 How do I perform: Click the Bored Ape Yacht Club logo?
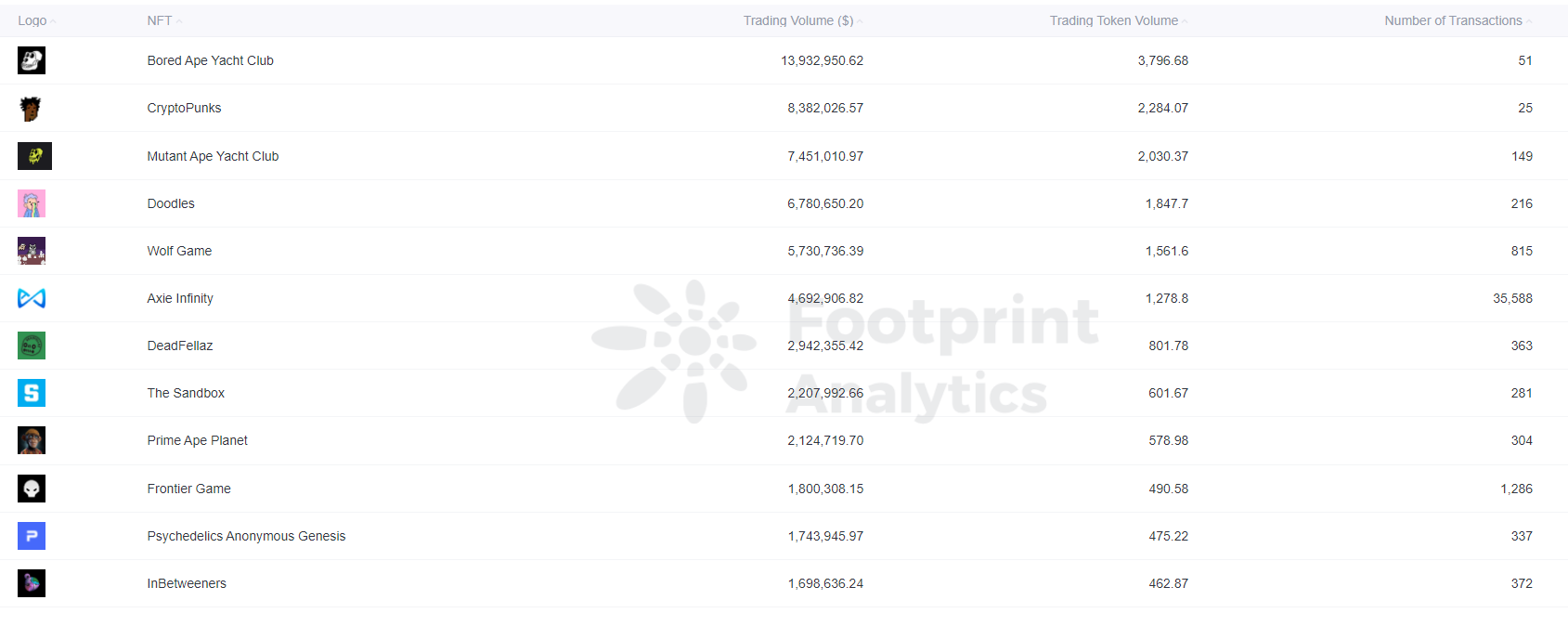(32, 60)
